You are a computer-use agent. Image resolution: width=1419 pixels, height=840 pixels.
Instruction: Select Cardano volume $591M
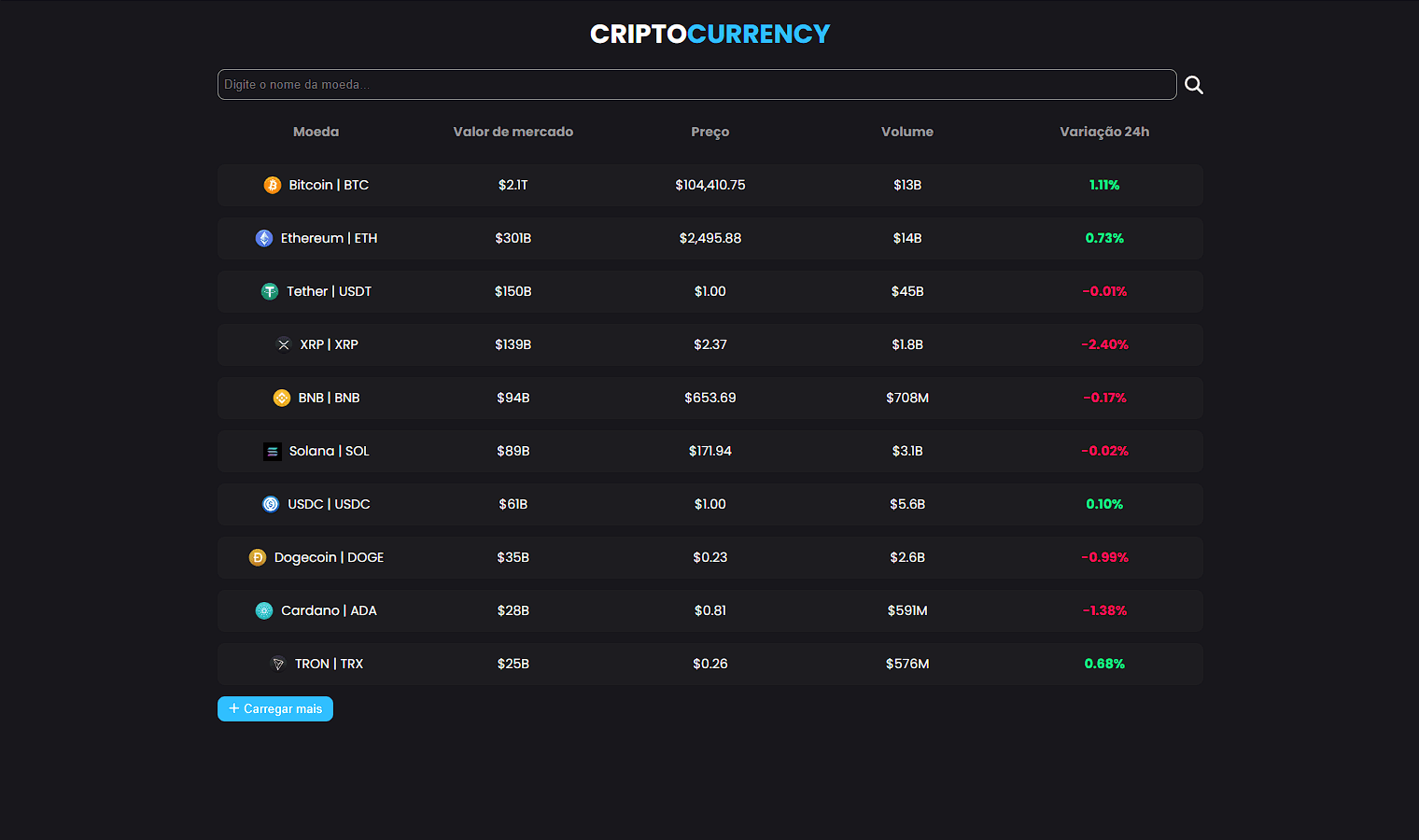[x=907, y=610]
